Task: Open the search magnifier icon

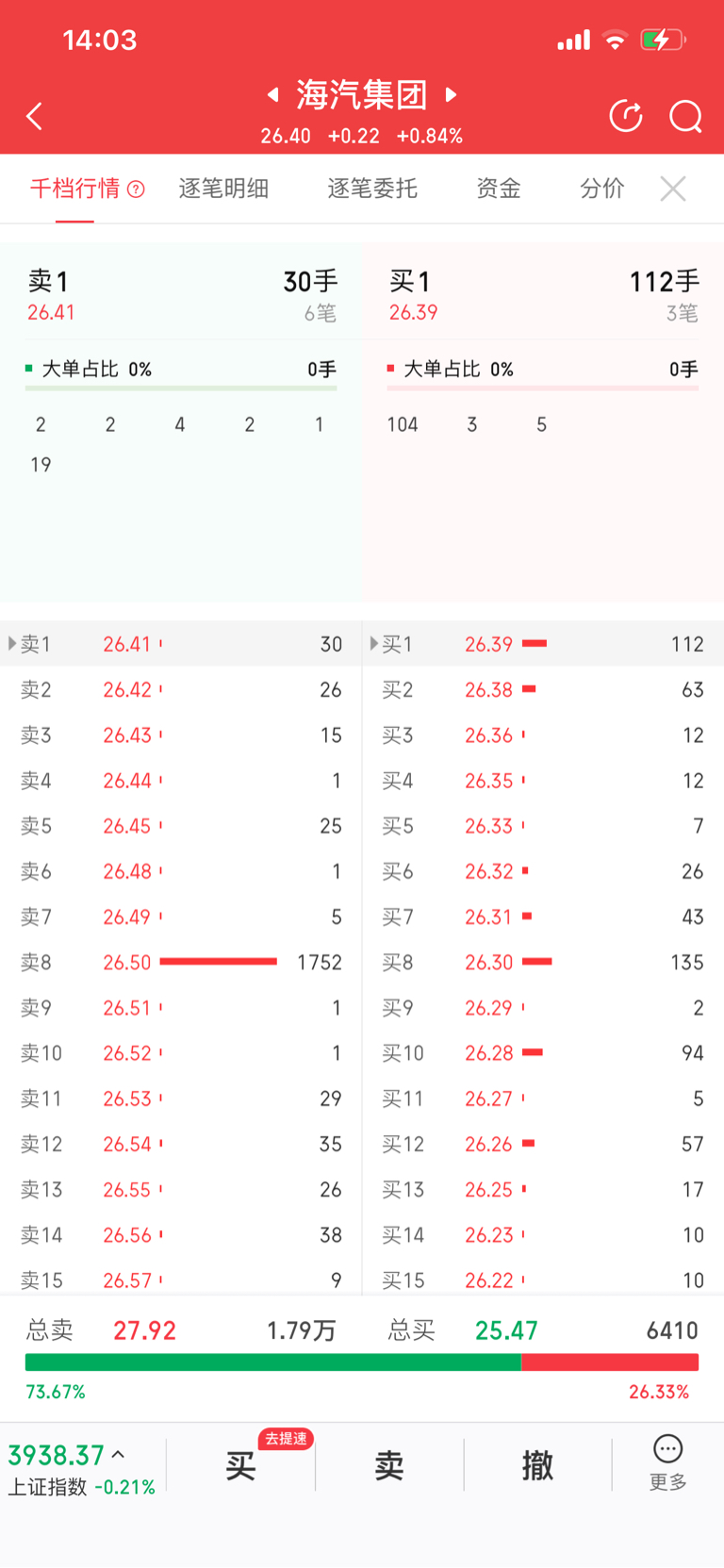Action: (x=685, y=116)
